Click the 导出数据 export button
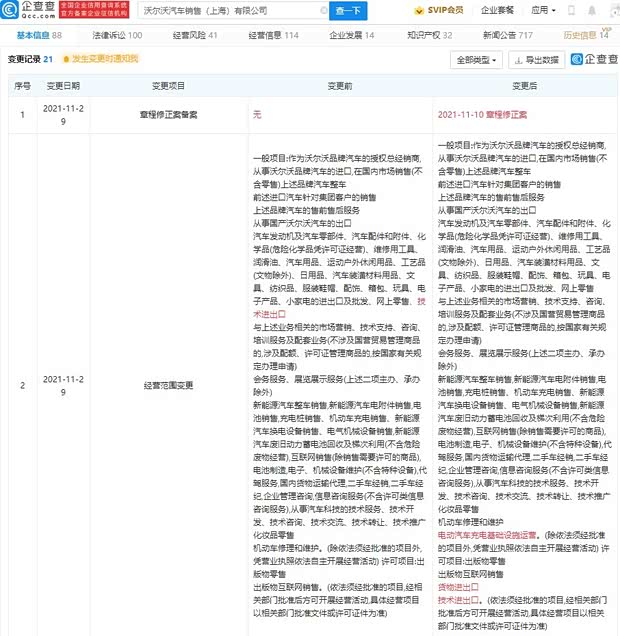Viewport: 620px width, 636px height. point(536,60)
